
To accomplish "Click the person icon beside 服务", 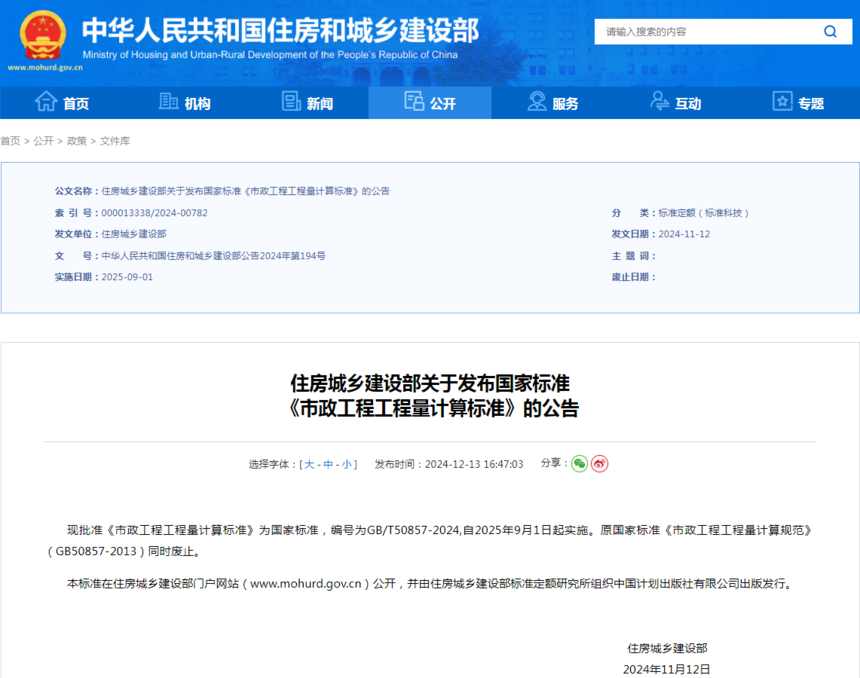I will (x=537, y=101).
